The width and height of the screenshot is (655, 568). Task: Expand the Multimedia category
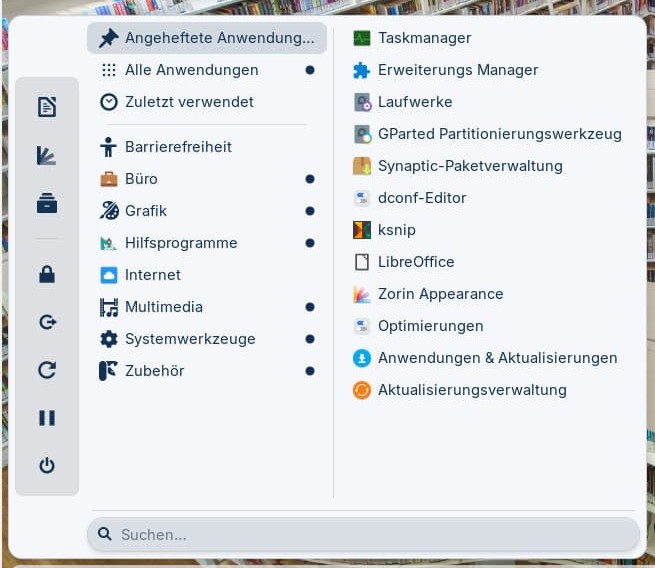163,307
